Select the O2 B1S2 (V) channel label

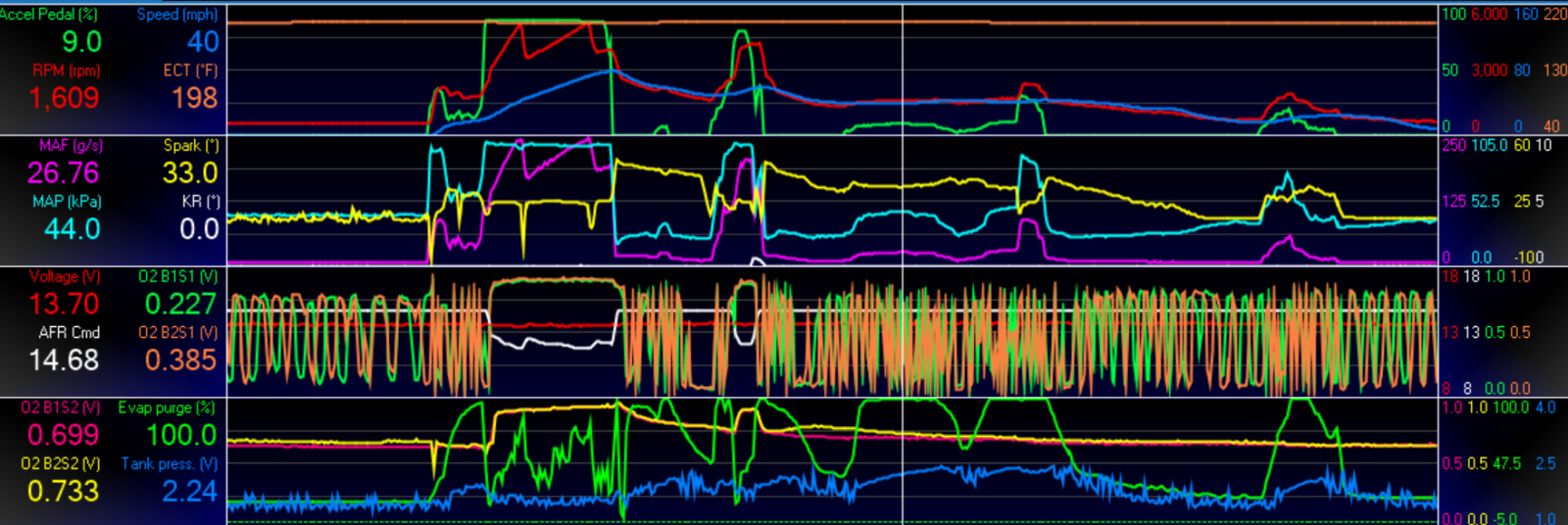coord(61,407)
